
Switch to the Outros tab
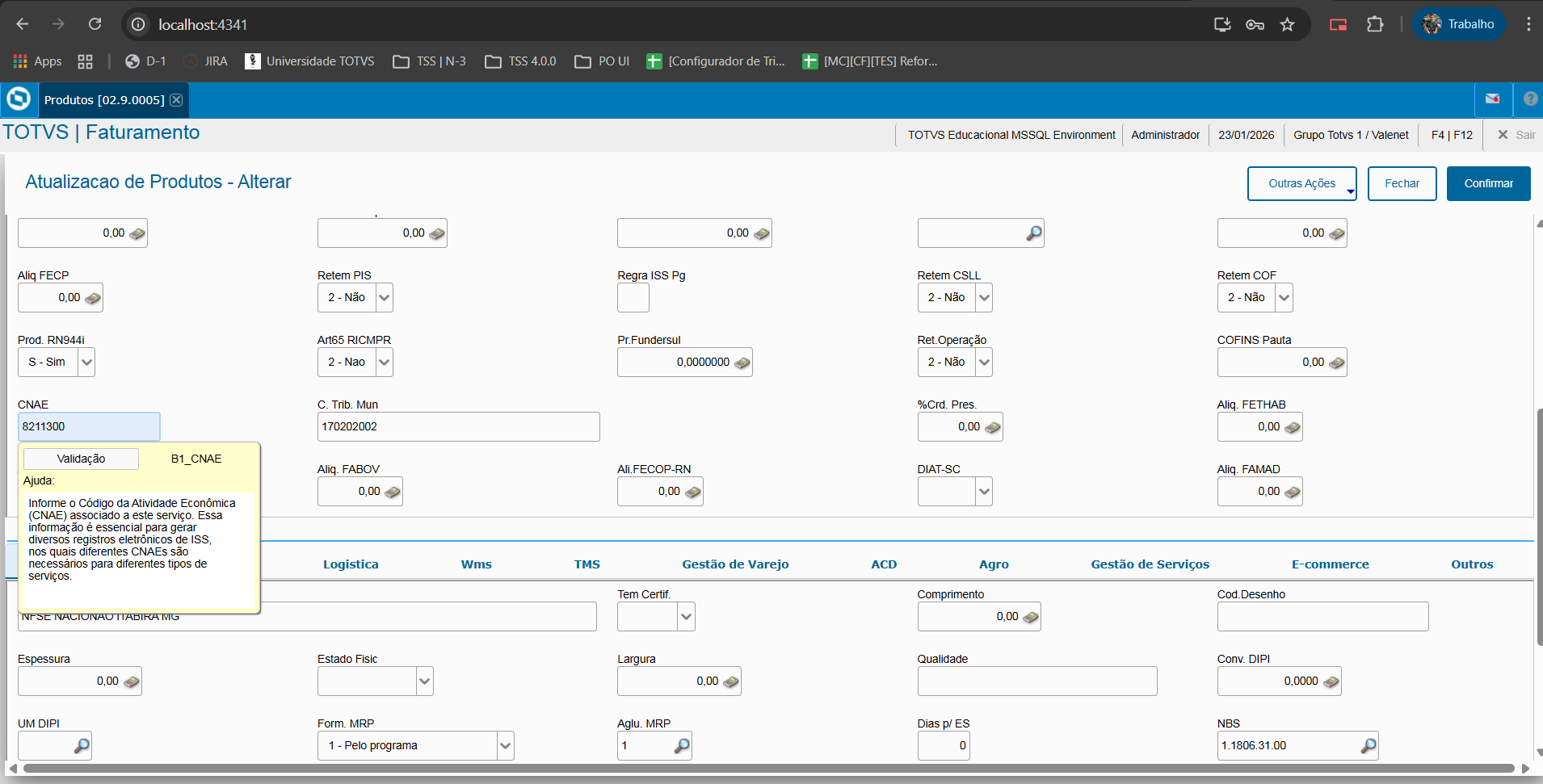coord(1472,564)
